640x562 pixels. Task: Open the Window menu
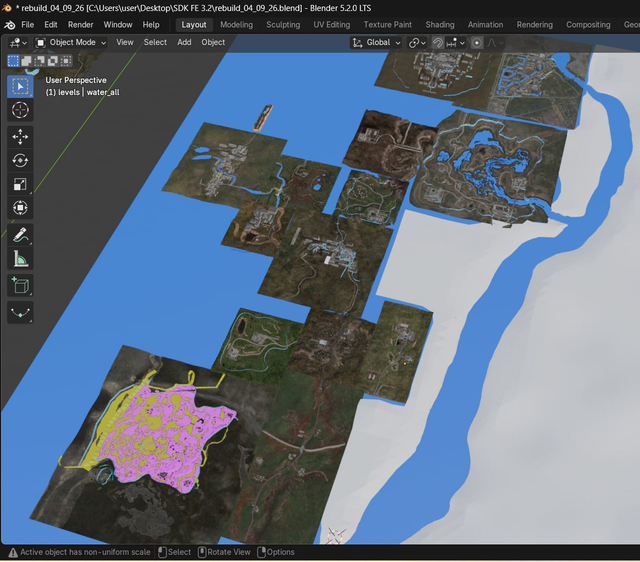pos(118,25)
